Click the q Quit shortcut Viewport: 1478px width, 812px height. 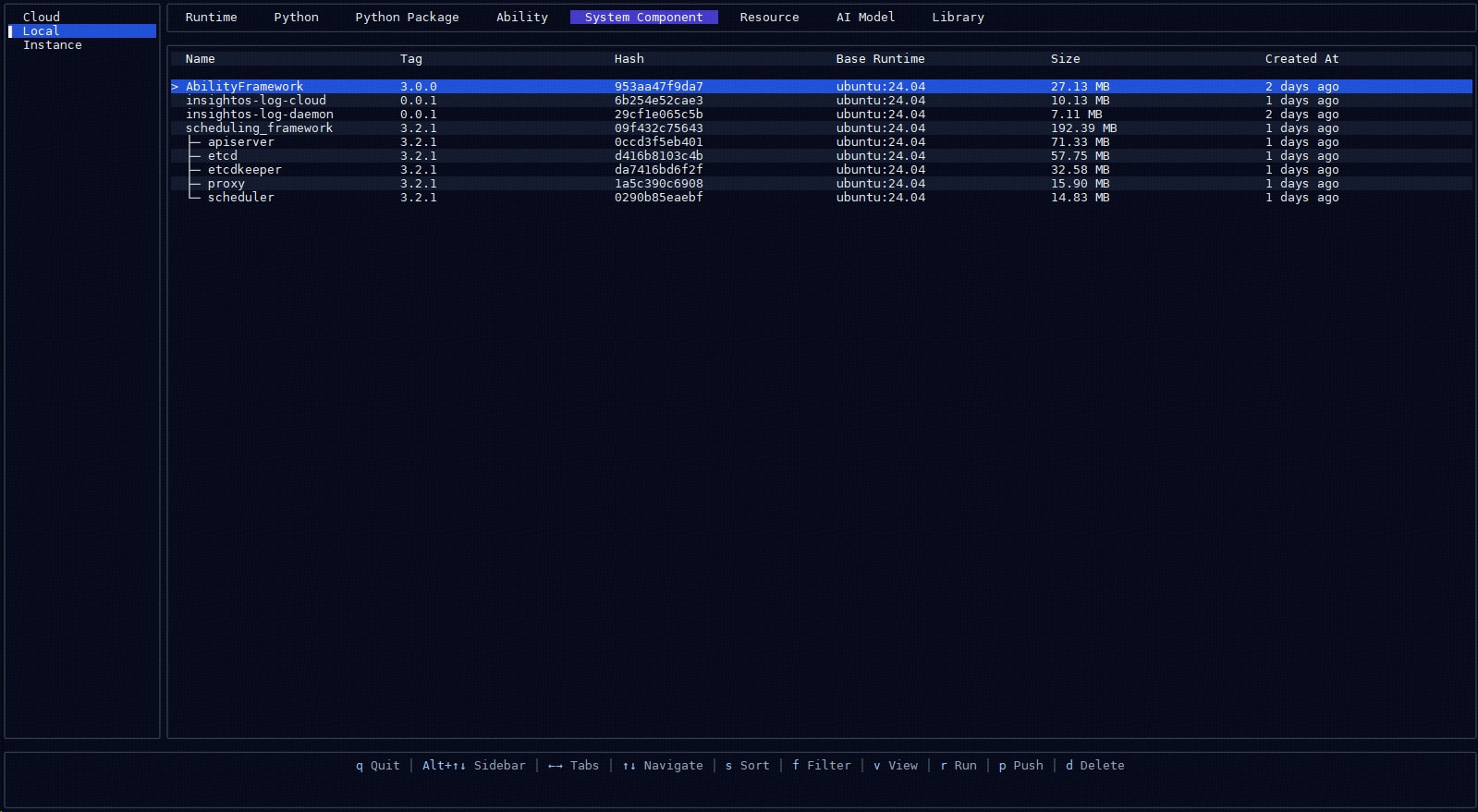point(378,765)
